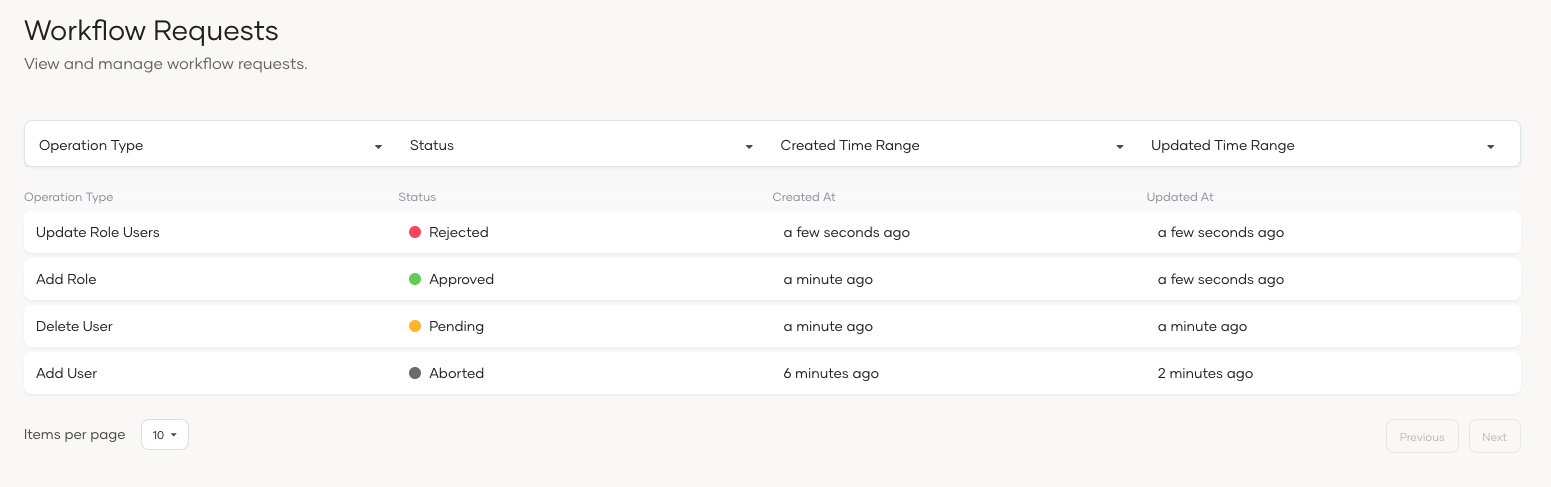Image resolution: width=1551 pixels, height=487 pixels.
Task: Click the Created At column header
Action: click(804, 197)
